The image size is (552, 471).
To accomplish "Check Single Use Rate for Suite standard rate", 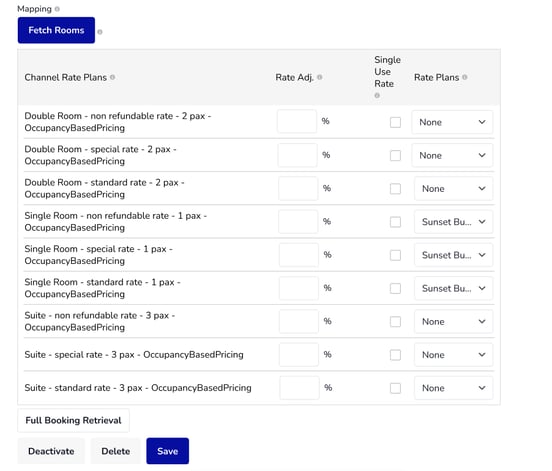I will point(395,388).
